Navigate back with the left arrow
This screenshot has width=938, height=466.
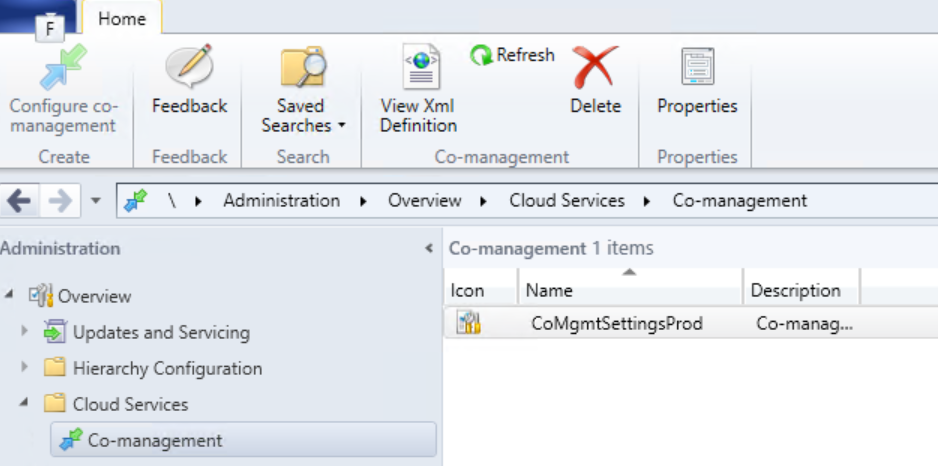[20, 200]
